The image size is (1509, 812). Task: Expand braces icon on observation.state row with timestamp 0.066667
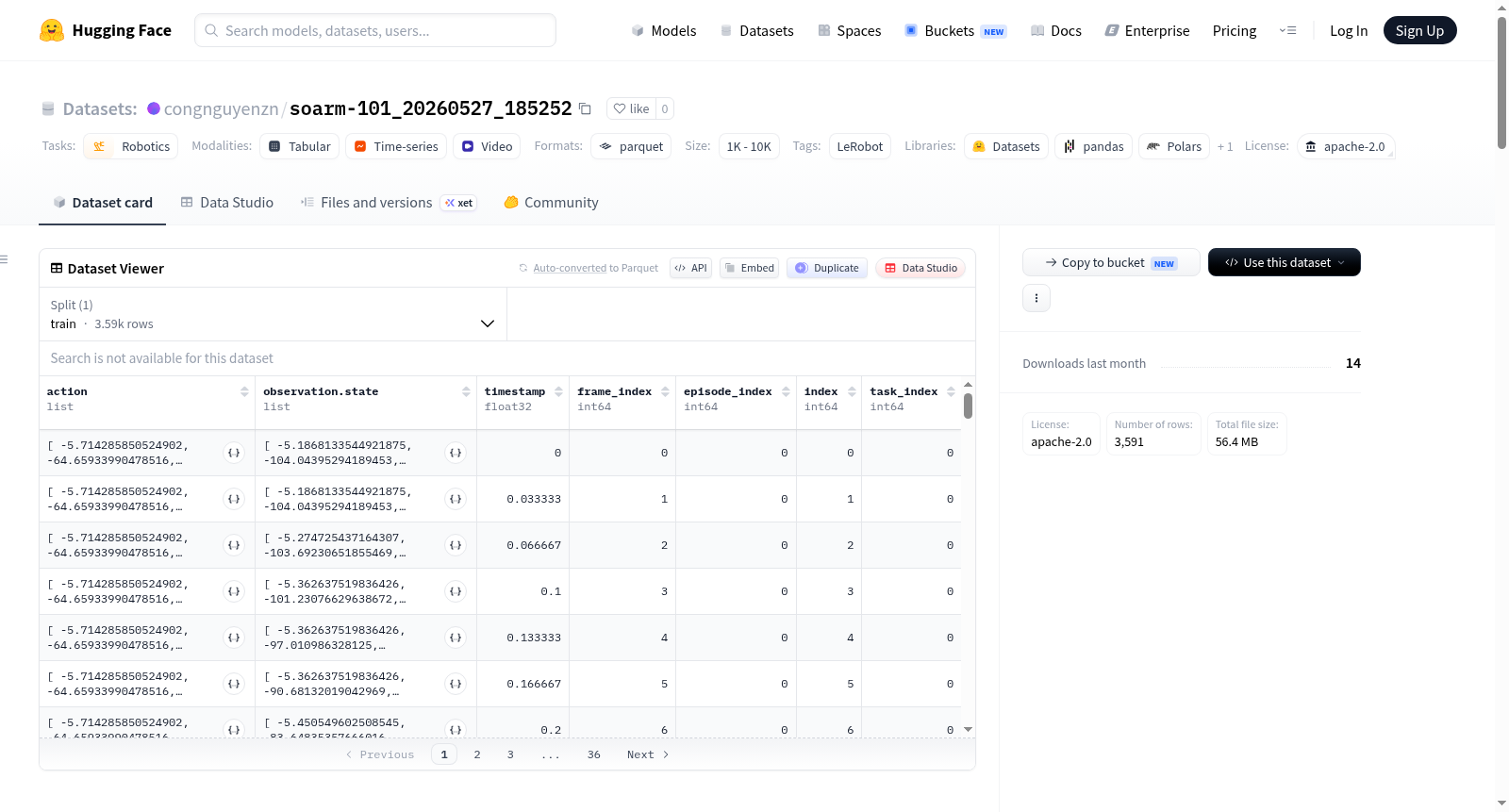click(456, 545)
